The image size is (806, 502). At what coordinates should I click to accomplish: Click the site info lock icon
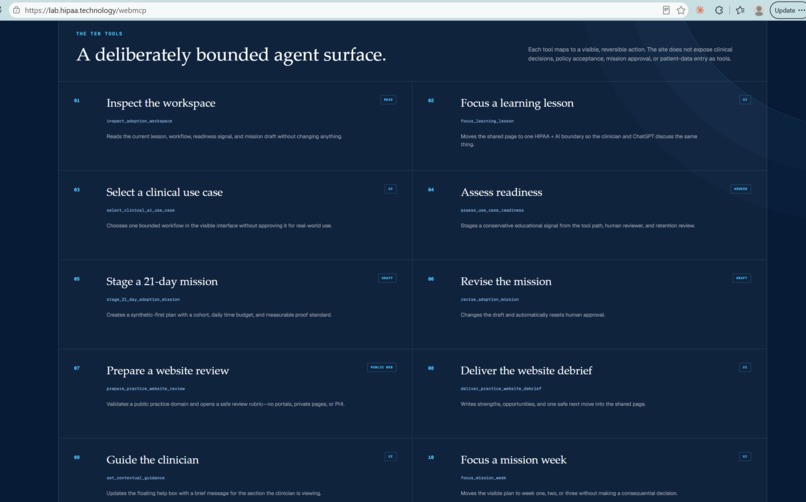(x=16, y=10)
